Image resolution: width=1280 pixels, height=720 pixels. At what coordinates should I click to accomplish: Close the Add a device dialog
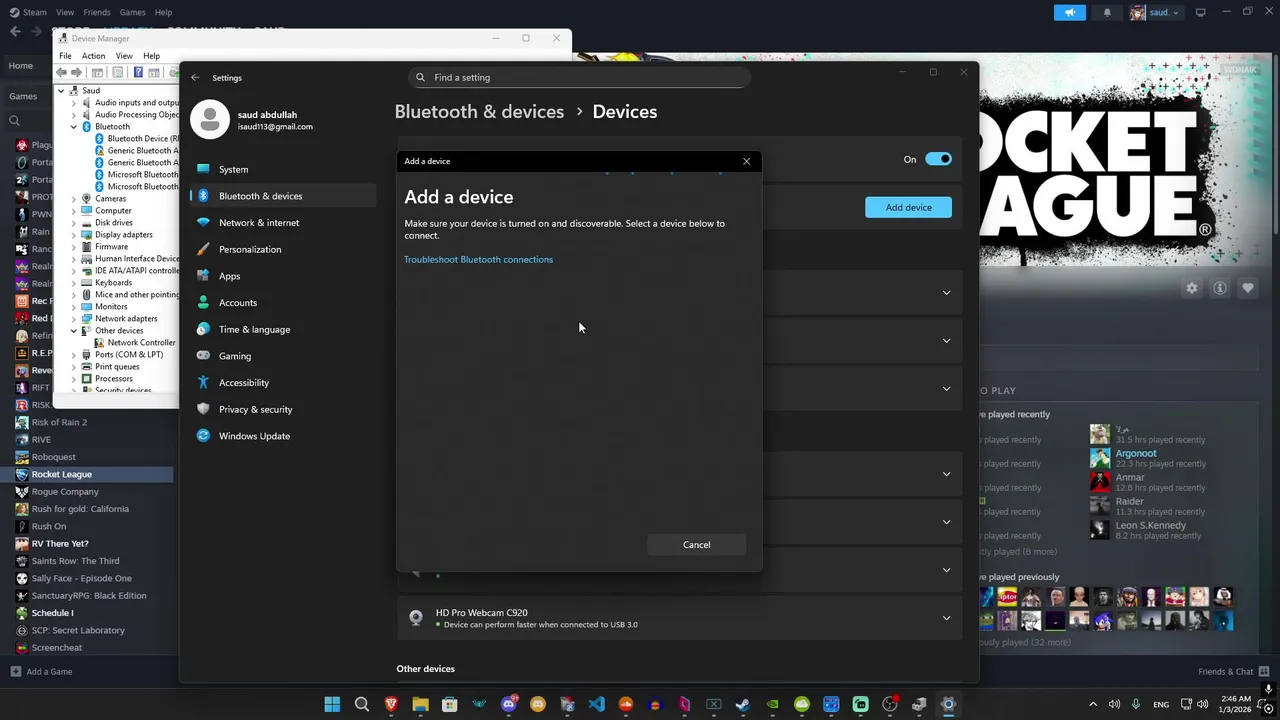[x=746, y=161]
